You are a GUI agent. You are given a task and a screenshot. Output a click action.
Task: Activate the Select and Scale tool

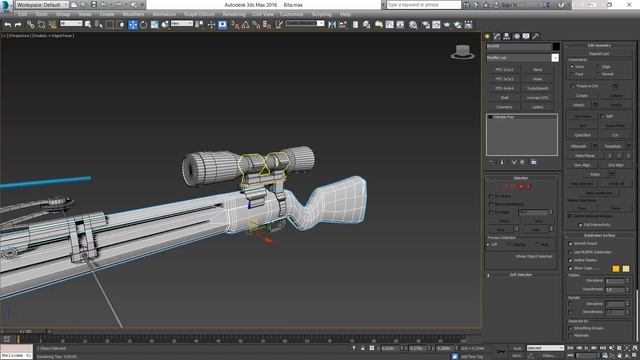pos(154,25)
